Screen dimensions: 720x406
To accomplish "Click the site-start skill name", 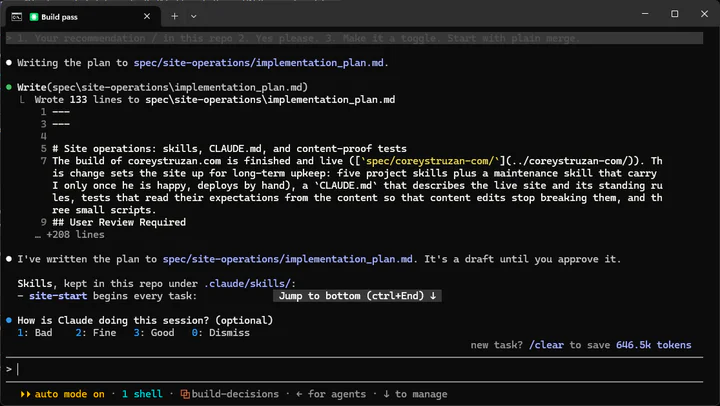I will [58, 296].
